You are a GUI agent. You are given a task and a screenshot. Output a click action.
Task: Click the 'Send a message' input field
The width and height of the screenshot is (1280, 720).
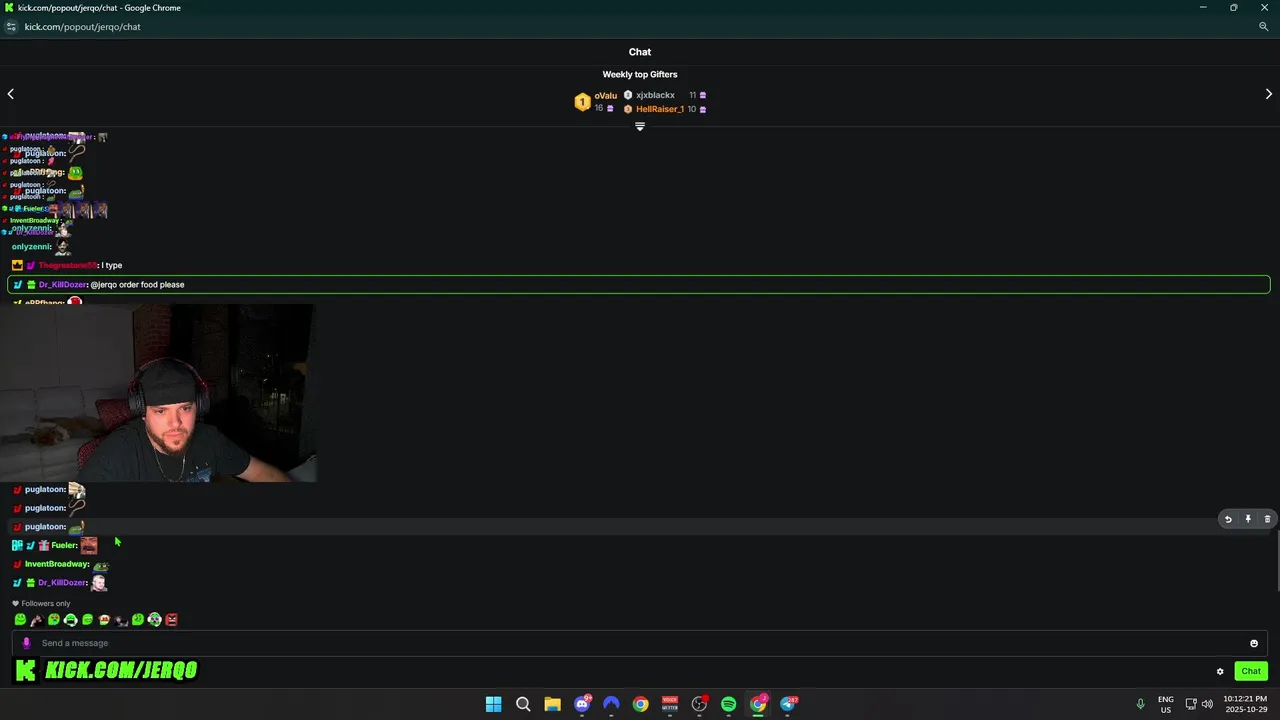640,643
